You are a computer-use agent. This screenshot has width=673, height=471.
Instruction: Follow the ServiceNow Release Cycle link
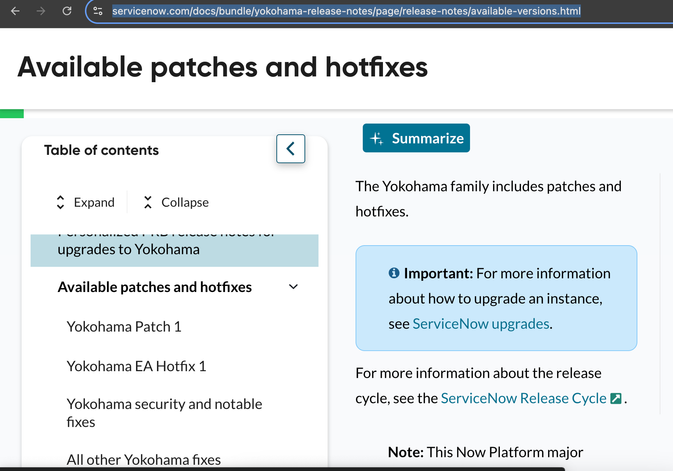pyautogui.click(x=524, y=398)
